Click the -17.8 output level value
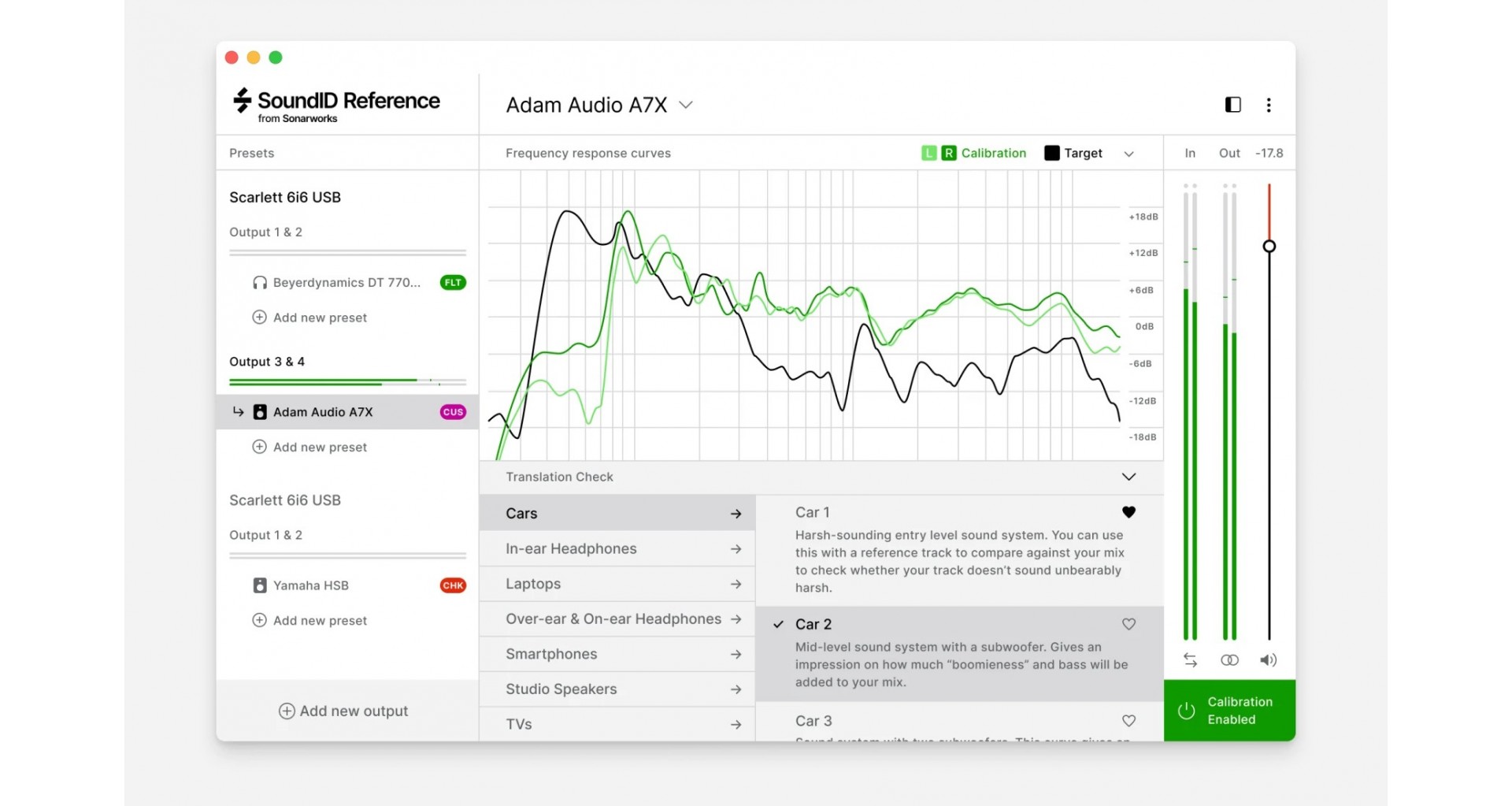 [x=1269, y=153]
